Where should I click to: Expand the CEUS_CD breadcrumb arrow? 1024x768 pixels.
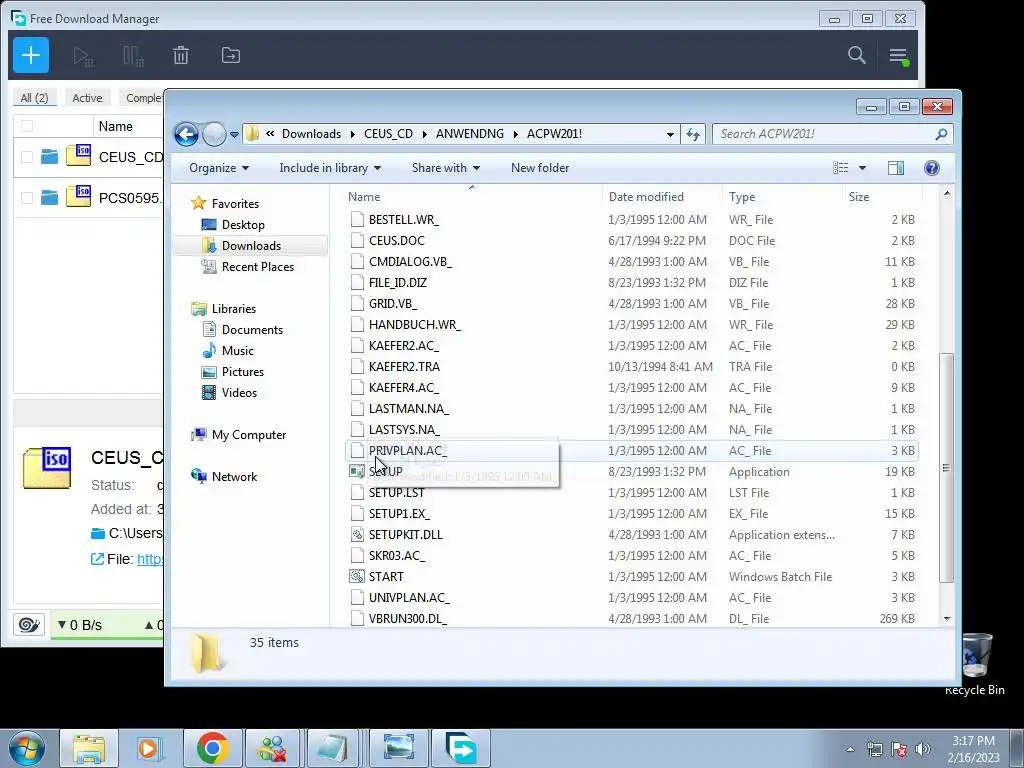point(424,135)
